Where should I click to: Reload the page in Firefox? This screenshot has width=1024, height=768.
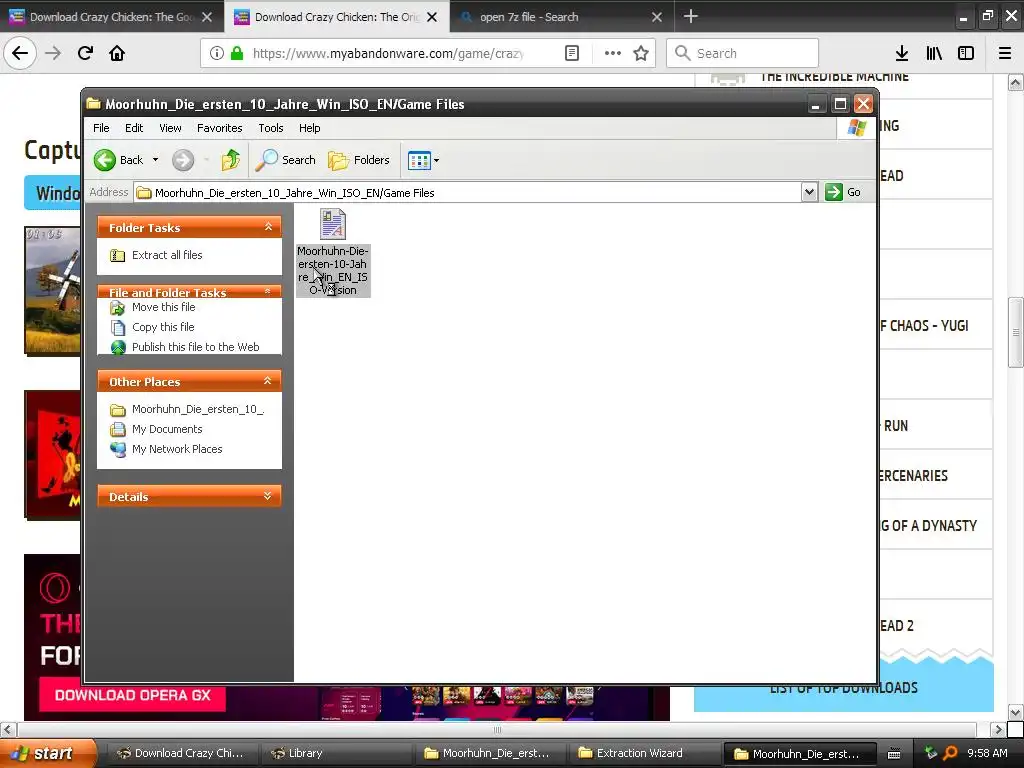coord(85,53)
